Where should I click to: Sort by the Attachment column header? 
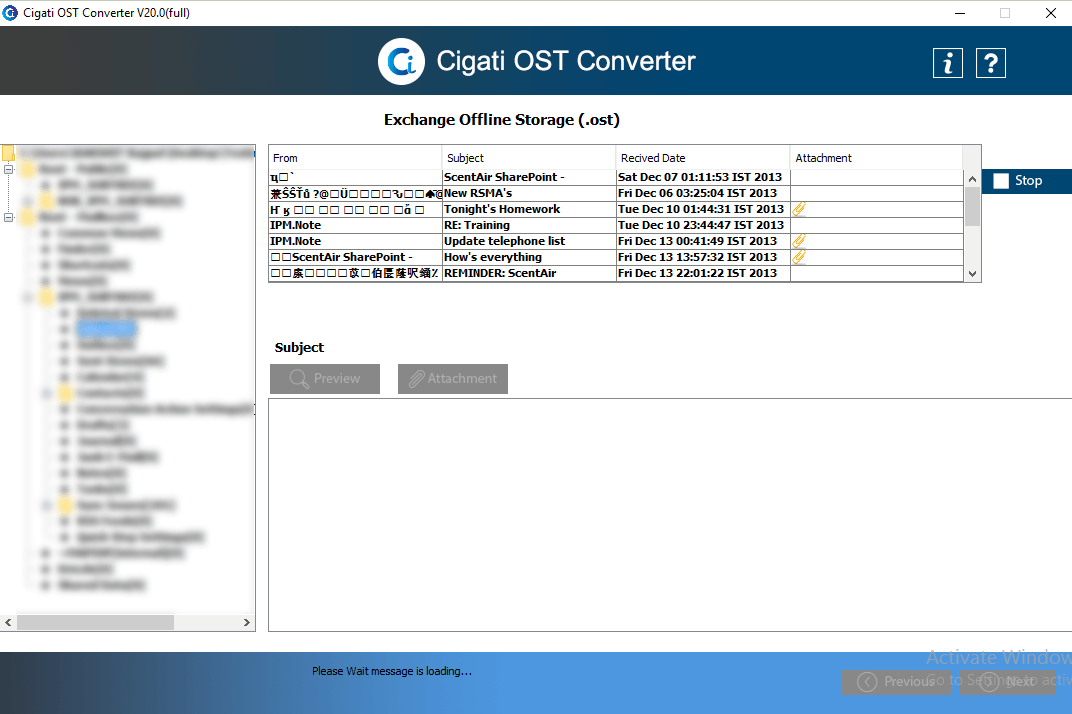pos(876,158)
